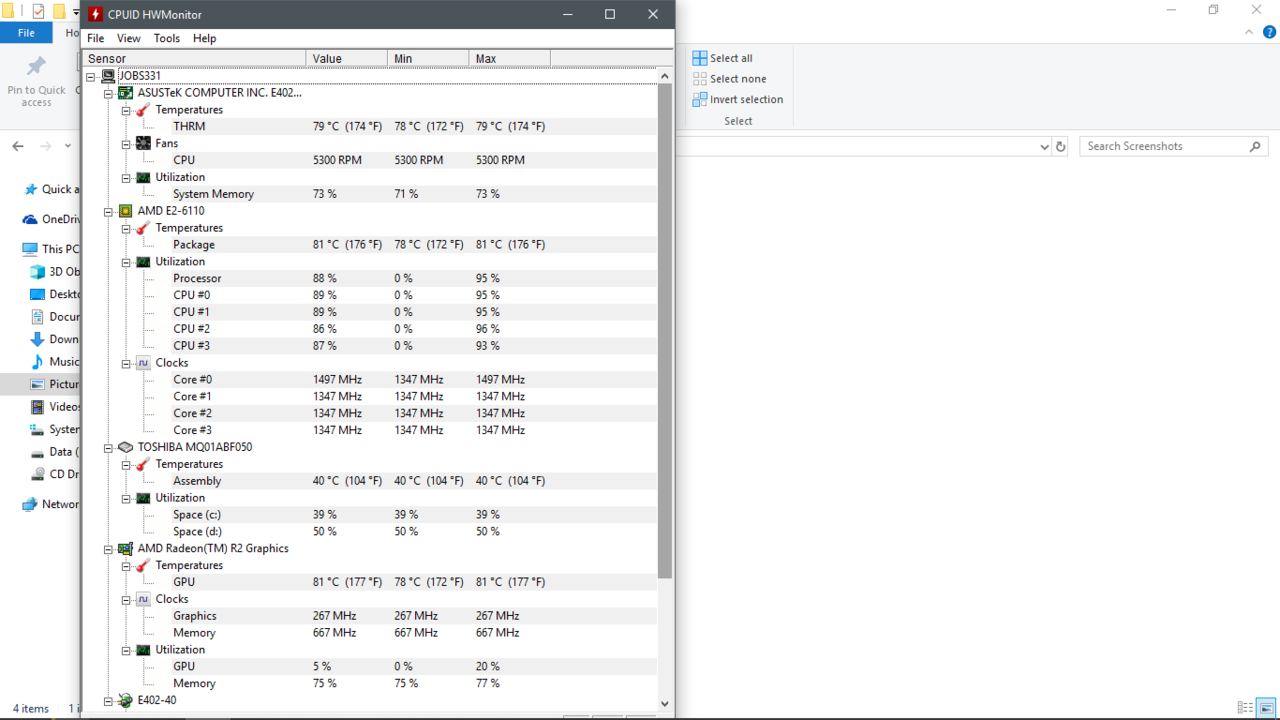
Task: Open the View menu in HWMonitor
Action: point(129,38)
